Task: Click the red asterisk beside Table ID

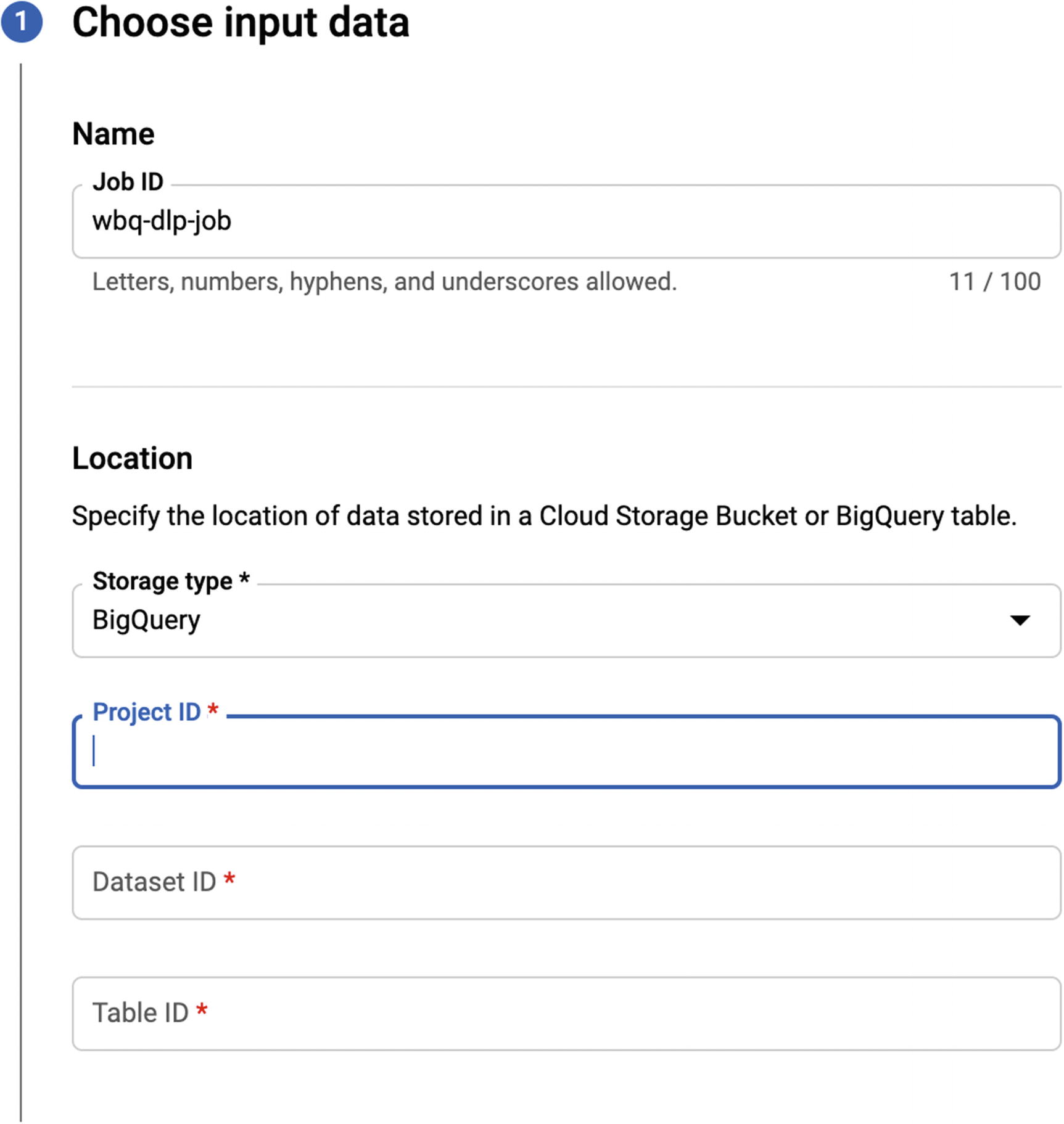Action: tap(202, 1011)
